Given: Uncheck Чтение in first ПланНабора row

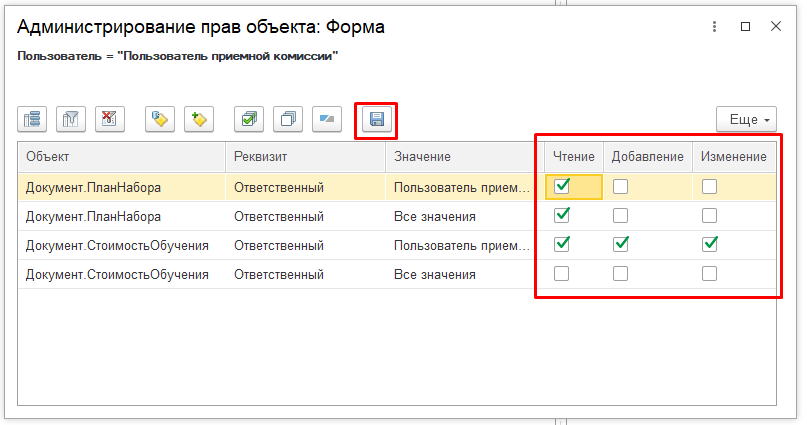Looking at the screenshot, I should click(562, 186).
